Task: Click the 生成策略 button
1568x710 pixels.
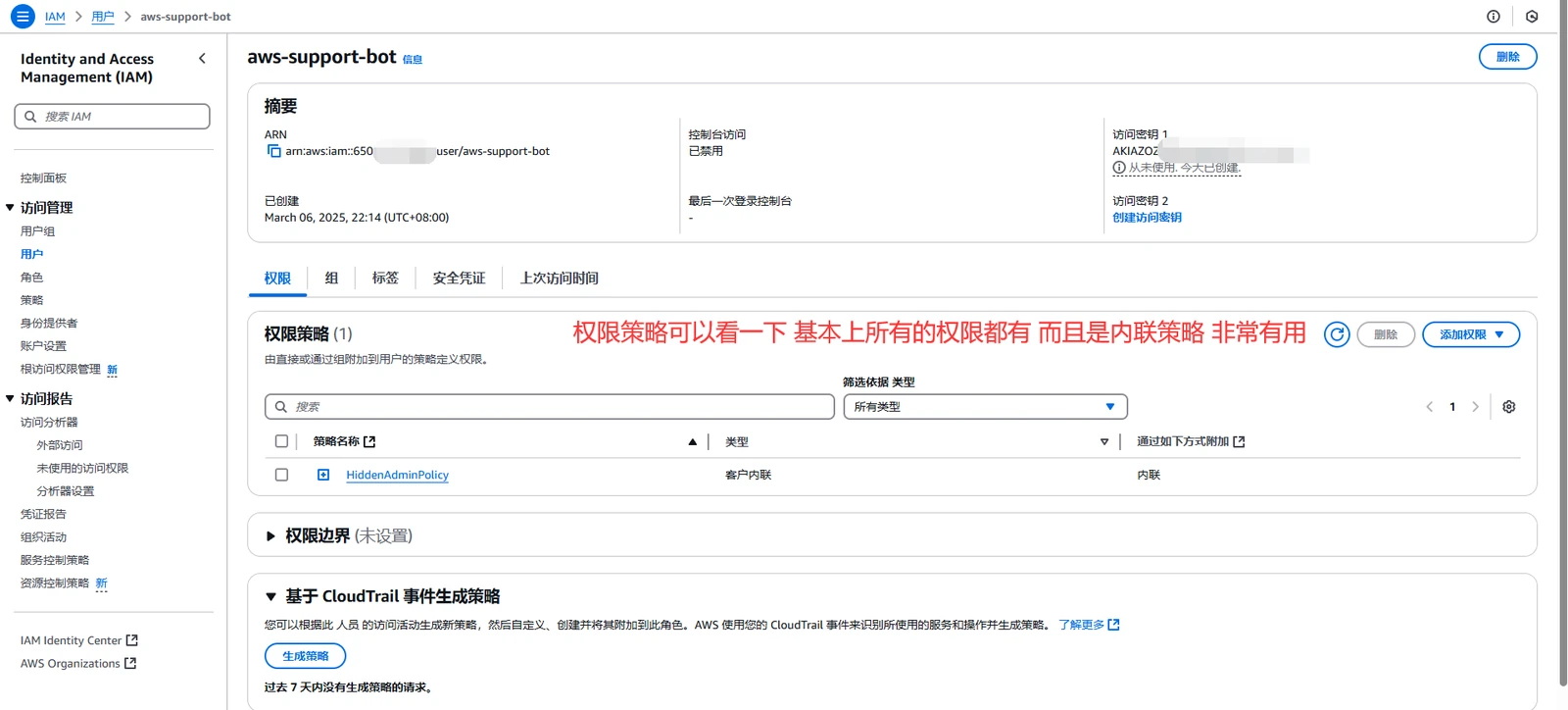Action: pyautogui.click(x=306, y=656)
